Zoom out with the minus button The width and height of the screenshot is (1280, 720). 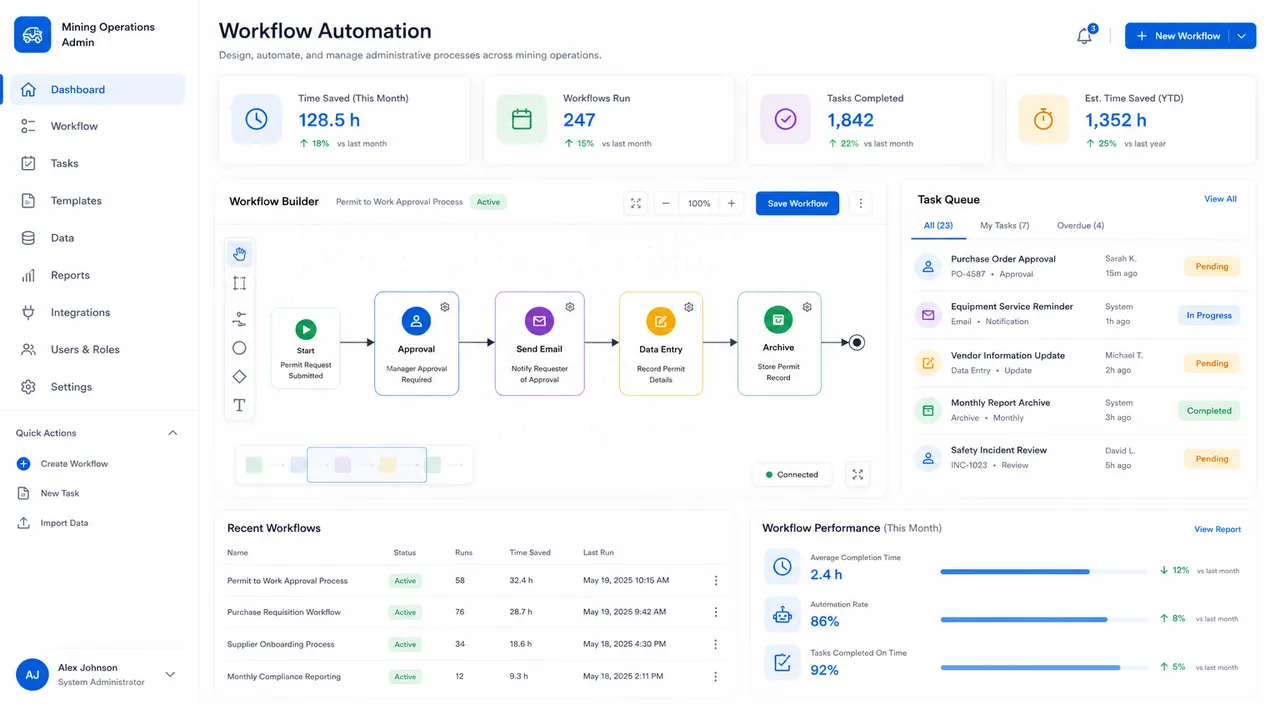point(666,203)
